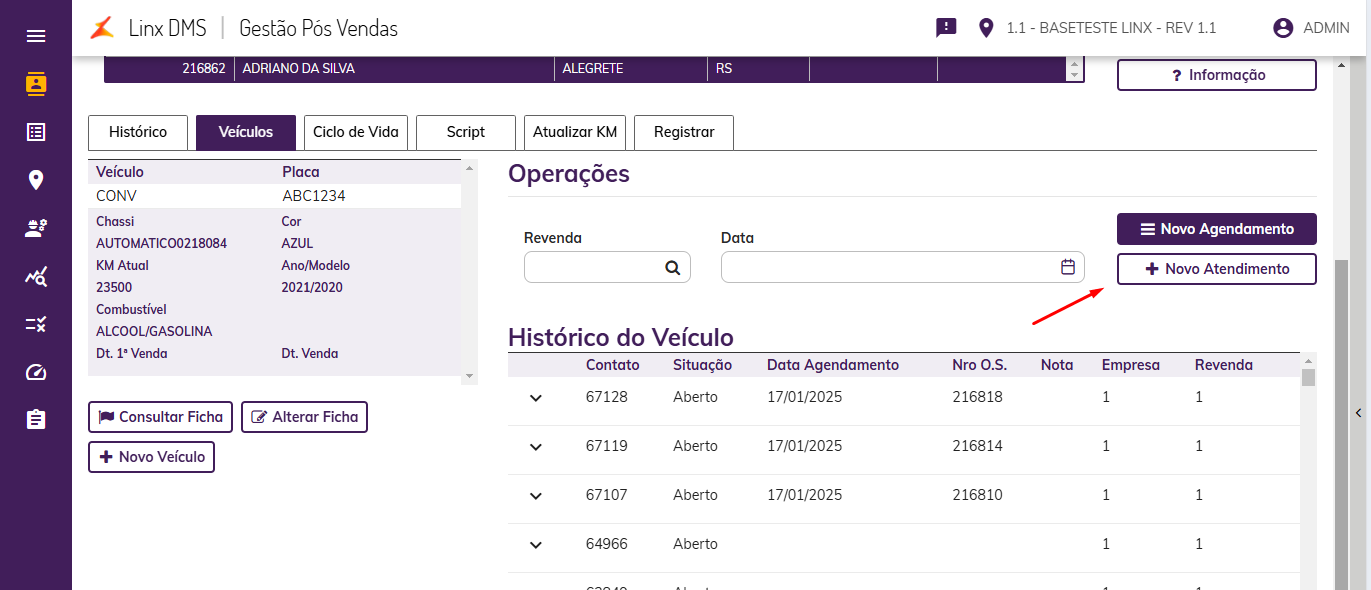Open the Registrar tab
This screenshot has width=1371, height=590.
[x=684, y=132]
